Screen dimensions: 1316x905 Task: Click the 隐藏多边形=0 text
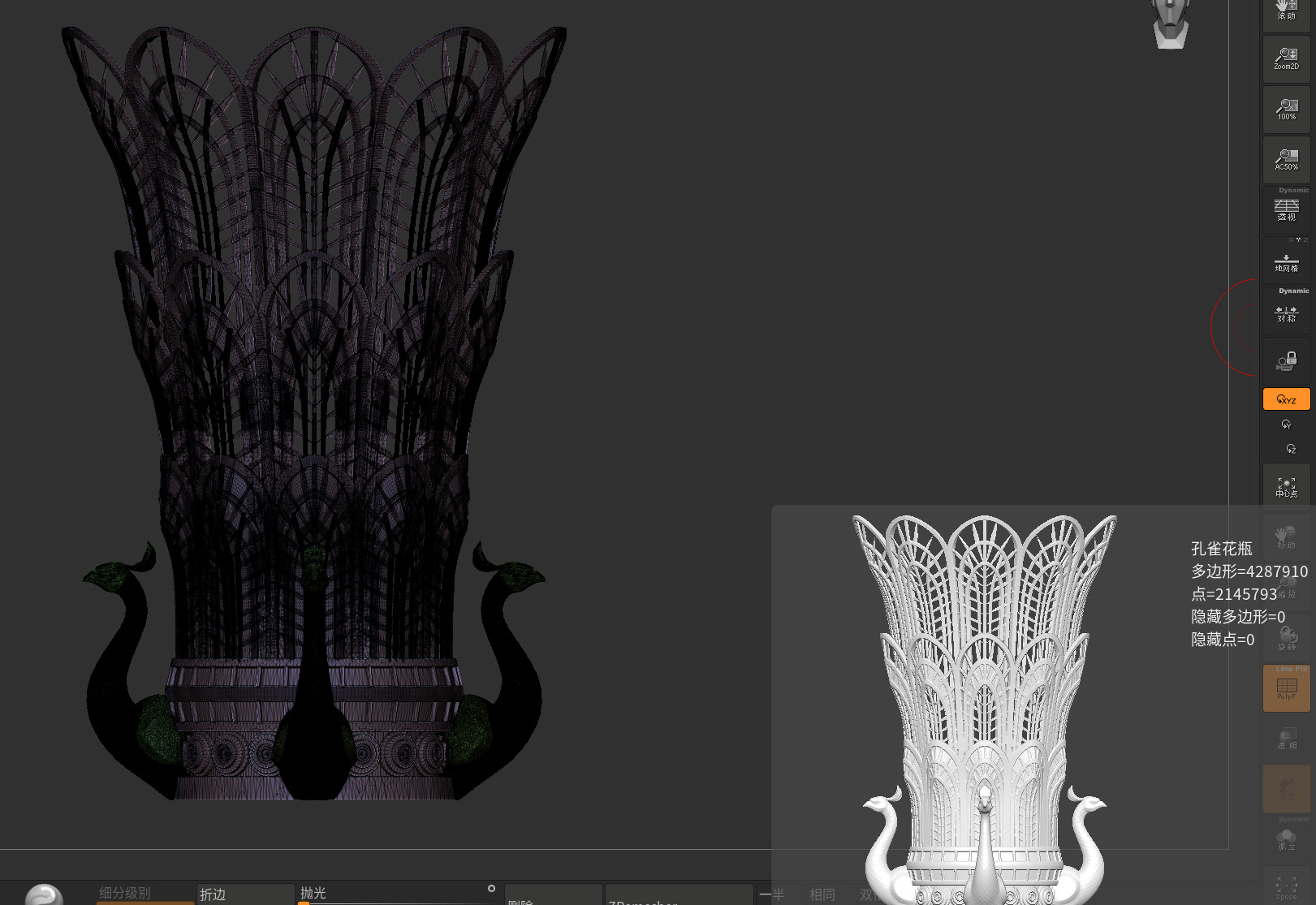tap(1238, 617)
